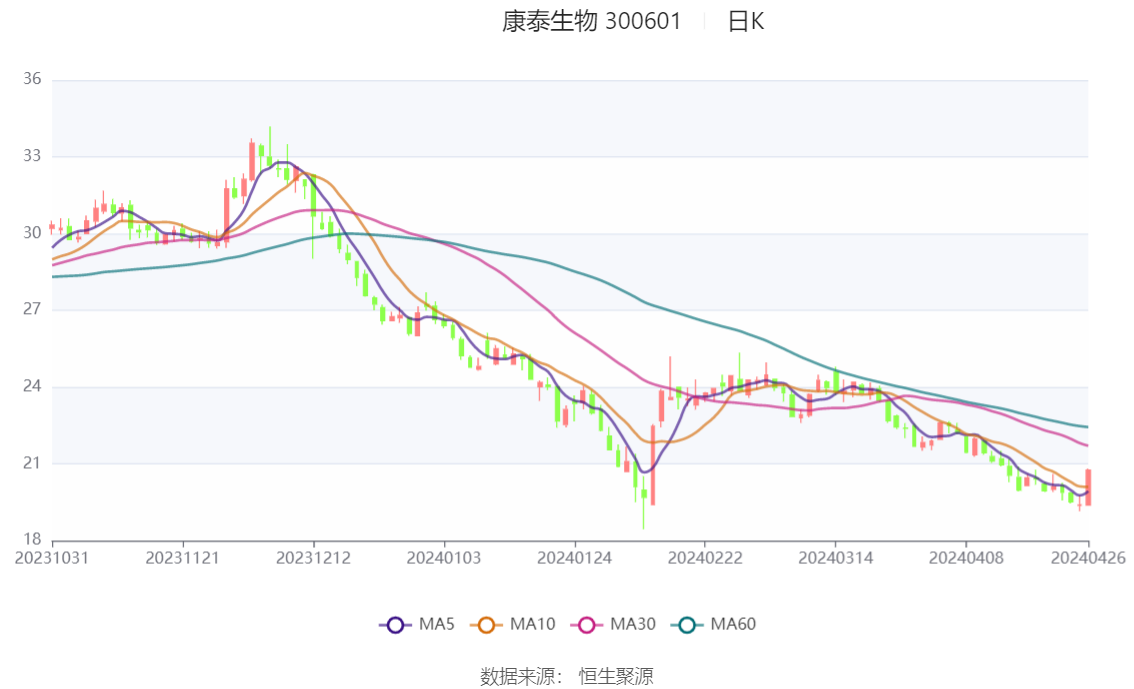Click the last red candlestick at 20240426
Screen dimensions: 1134x689
(x=1088, y=487)
